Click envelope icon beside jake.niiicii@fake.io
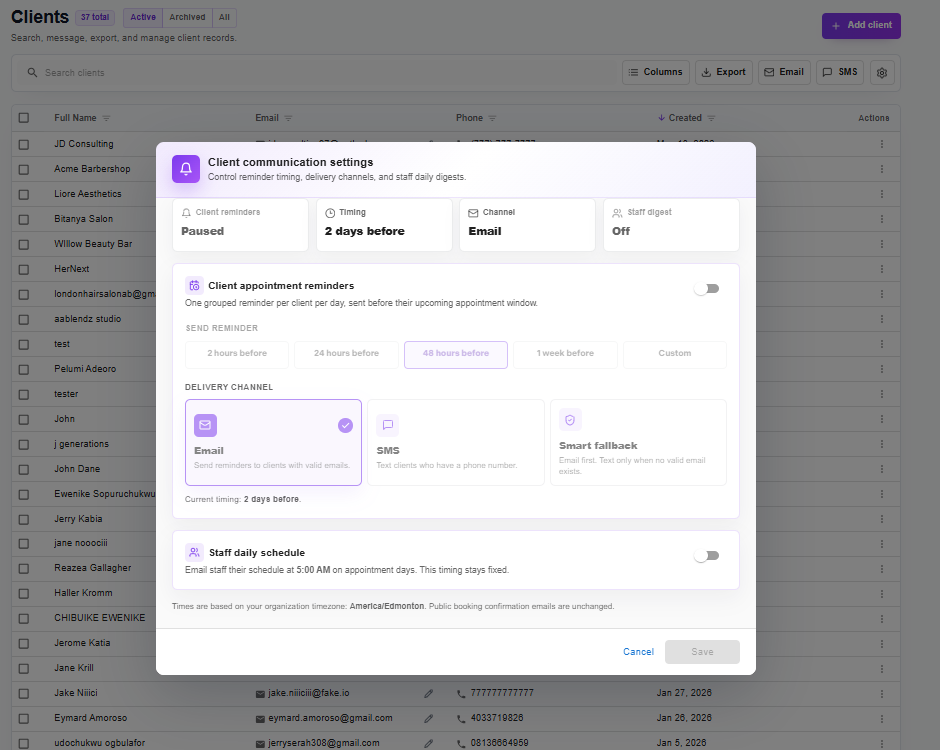 (x=260, y=694)
